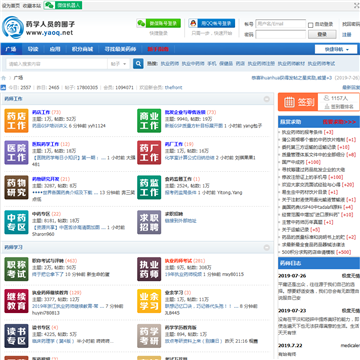
Task: Click the WeChat login button
Action: (159, 23)
